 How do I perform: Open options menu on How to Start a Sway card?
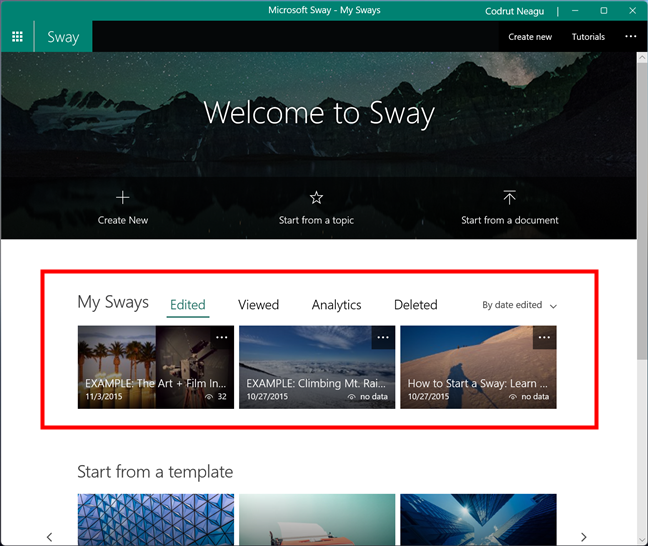(x=544, y=337)
